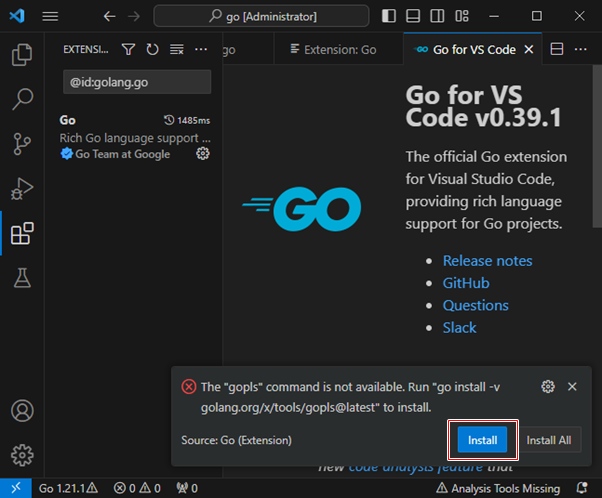Open the Slack link
Screen dimensions: 602x498
coord(460,328)
